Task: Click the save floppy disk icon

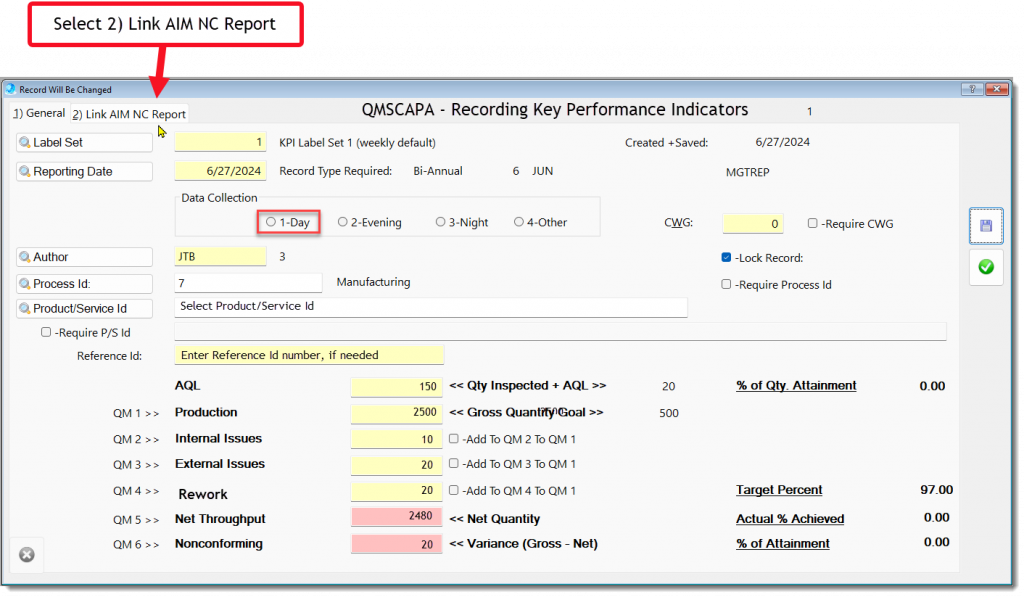Action: tap(985, 226)
